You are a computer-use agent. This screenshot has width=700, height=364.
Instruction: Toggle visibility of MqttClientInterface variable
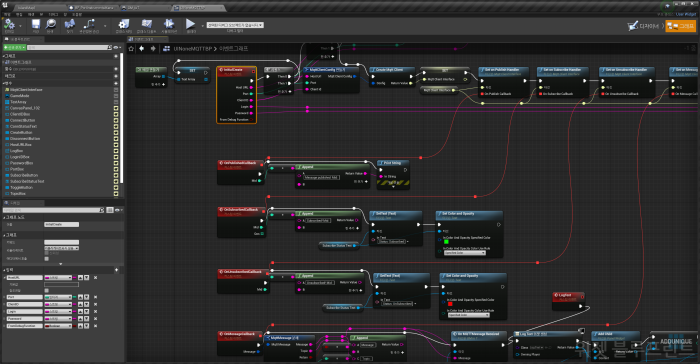[116, 89]
